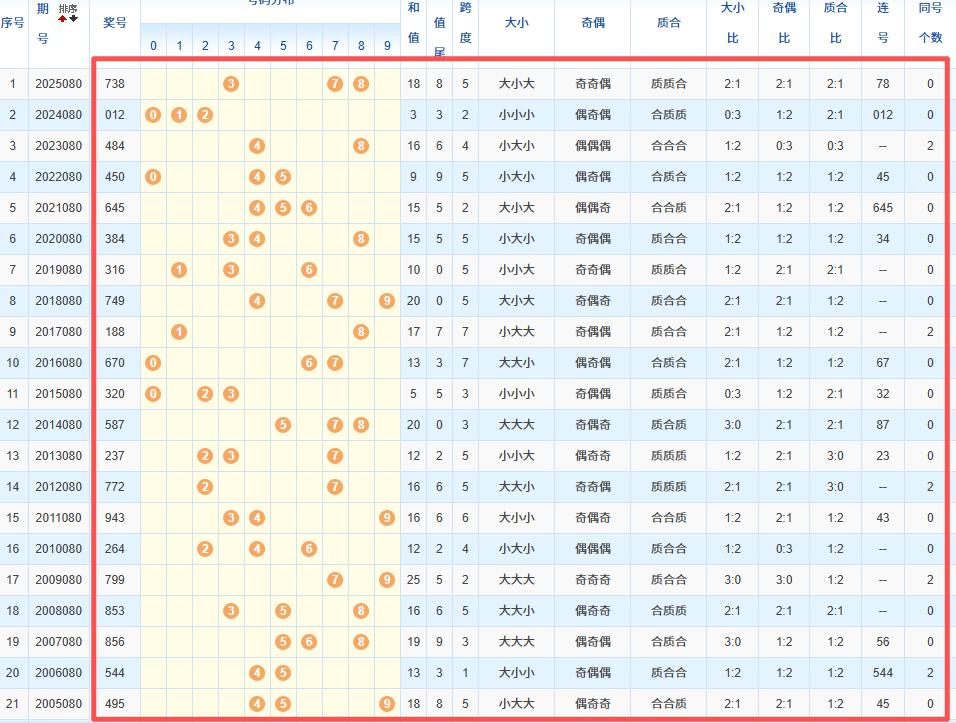
Task: Click the 同号个数 column header
Action: (930, 22)
